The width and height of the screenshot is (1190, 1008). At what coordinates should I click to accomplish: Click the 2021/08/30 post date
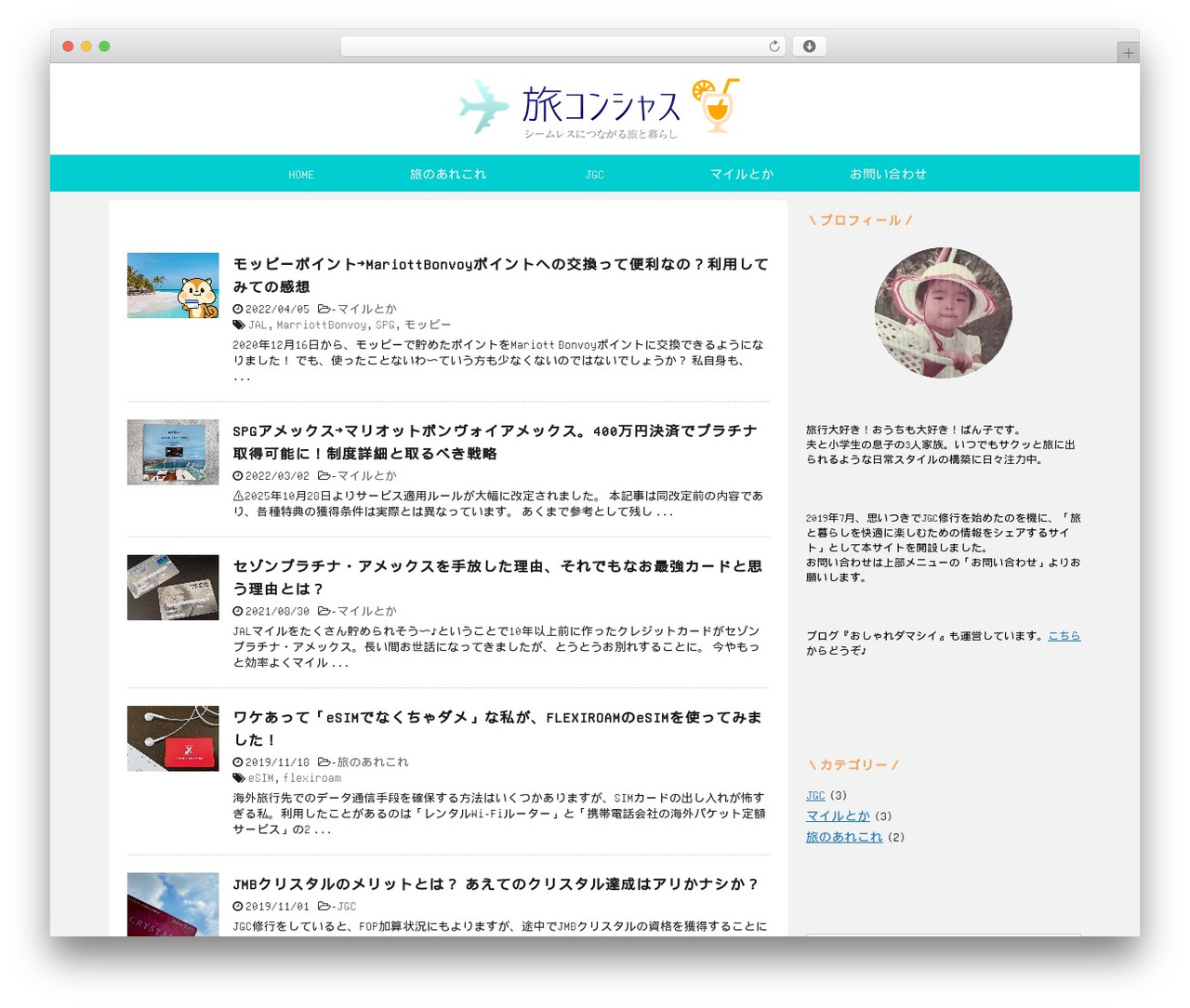(277, 611)
